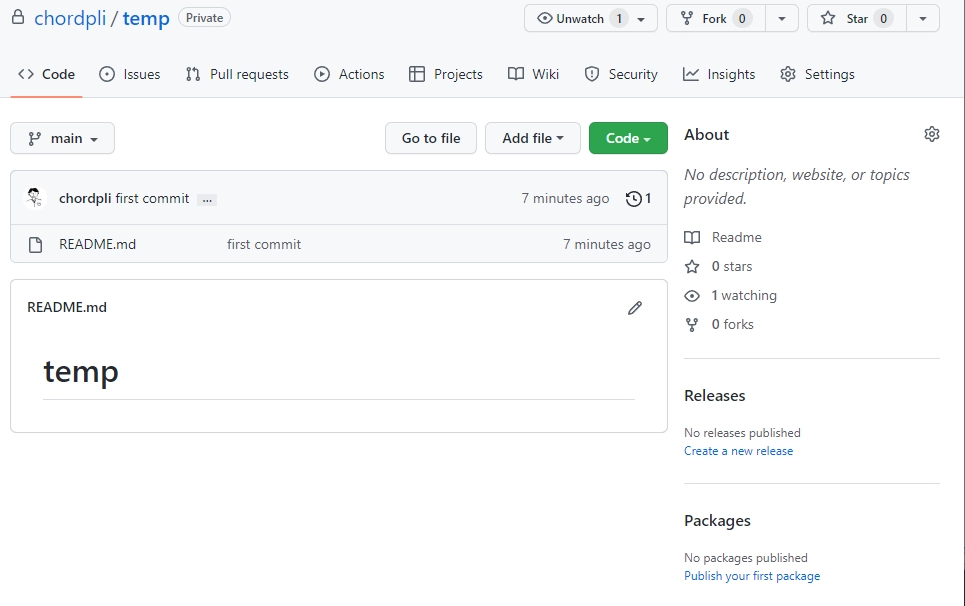Viewport: 965px width, 606px height.
Task: Open the Fork options dropdown arrow
Action: click(x=782, y=18)
